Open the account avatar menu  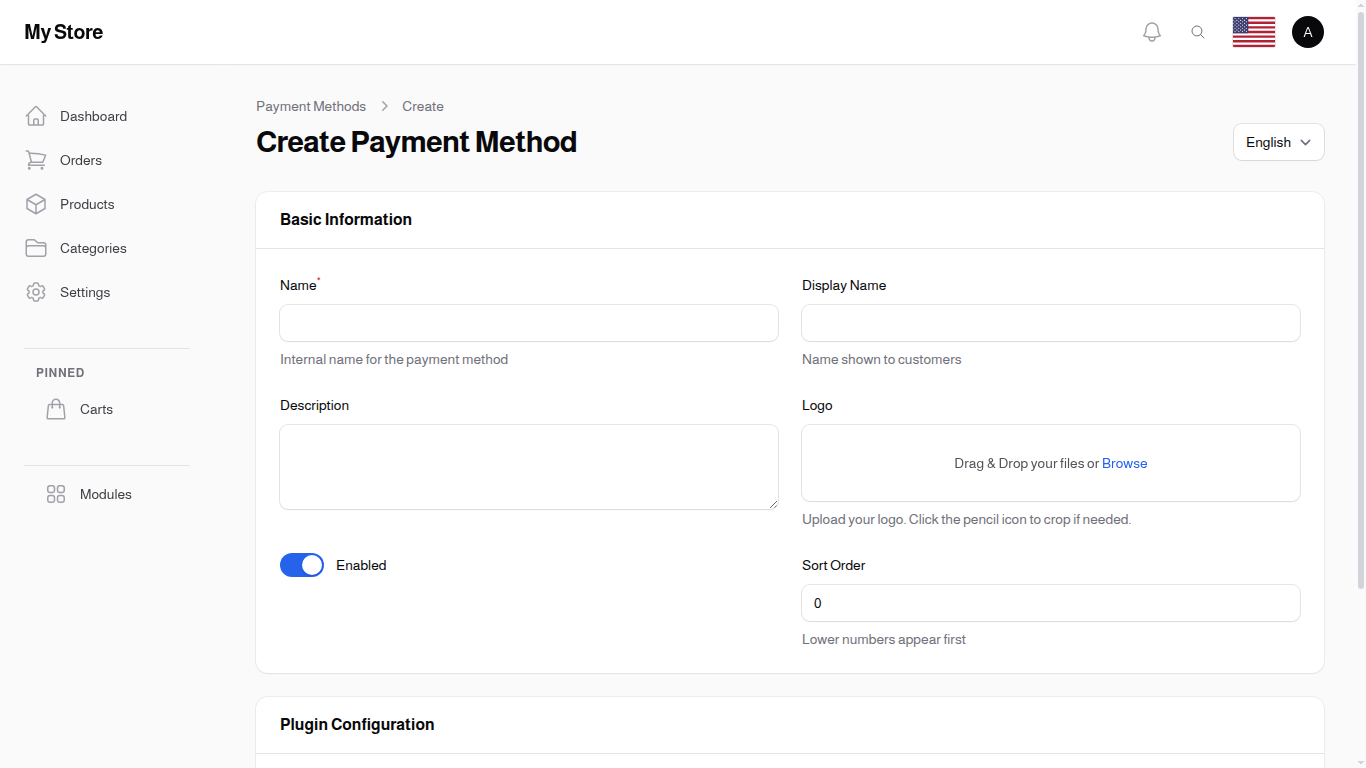[1308, 31]
